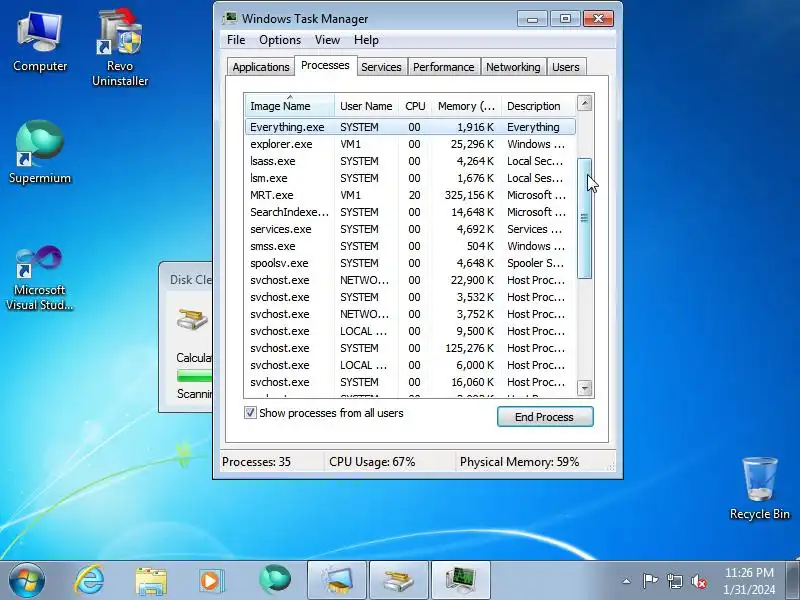This screenshot has height=600, width=800.
Task: Switch to the Disk Cleanup taskbar button
Action: [398, 581]
